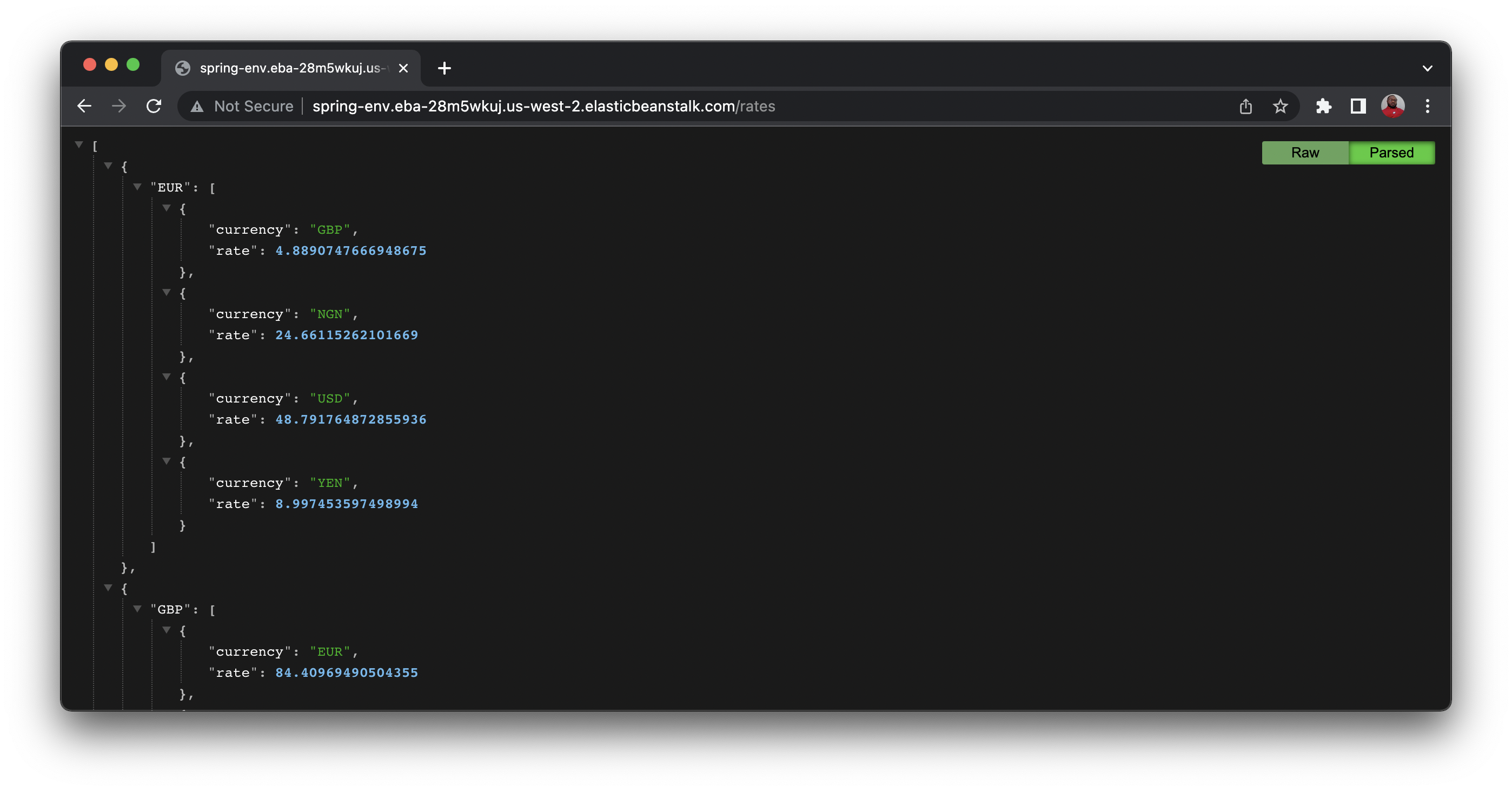Switch JSON view to Parsed

pyautogui.click(x=1391, y=153)
